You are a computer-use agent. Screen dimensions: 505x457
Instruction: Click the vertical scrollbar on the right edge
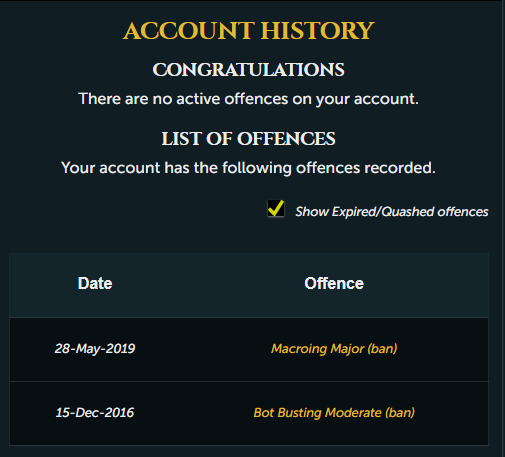point(503,228)
